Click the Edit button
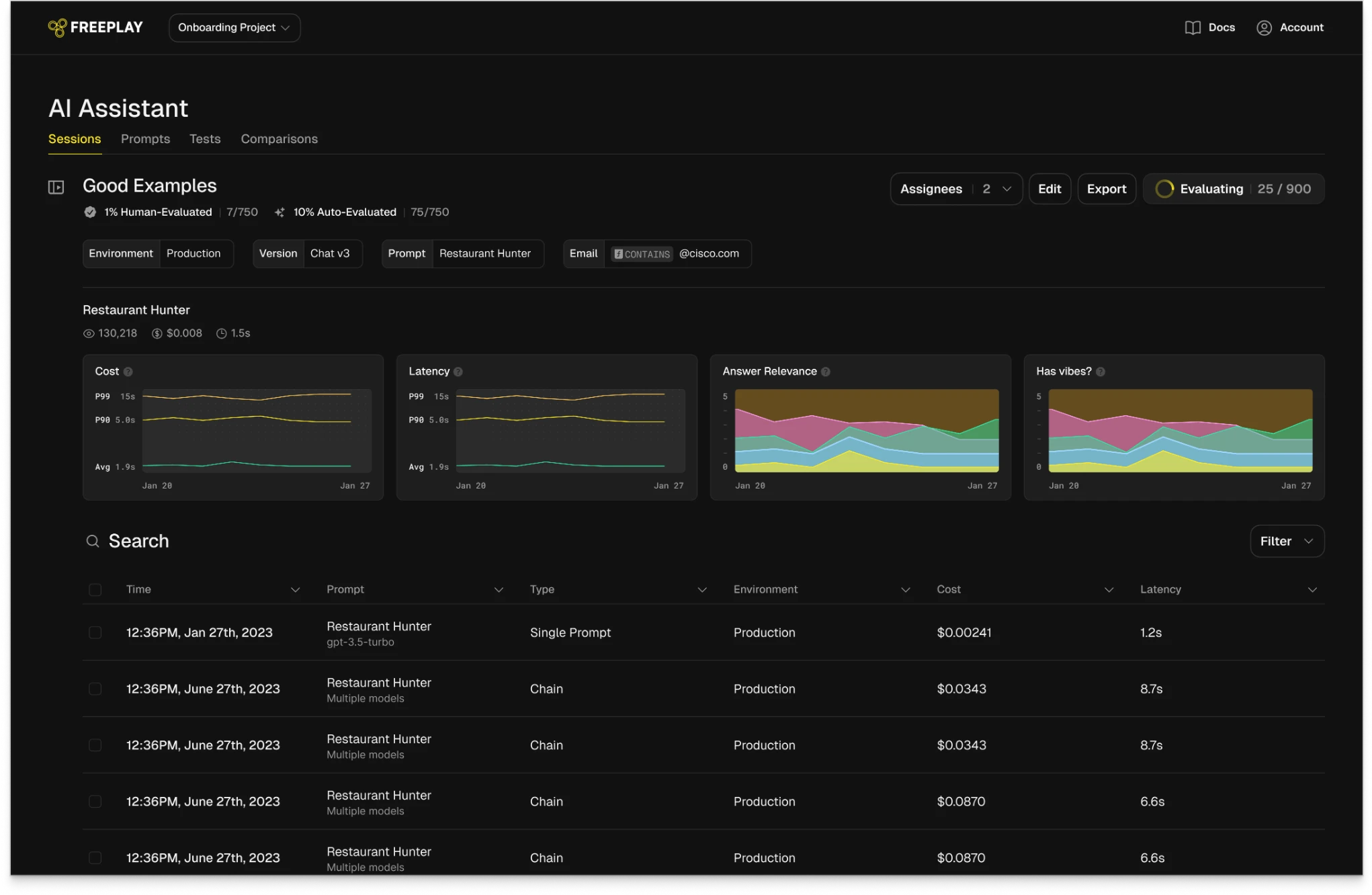Viewport: 1372px width, 895px height. [1049, 189]
